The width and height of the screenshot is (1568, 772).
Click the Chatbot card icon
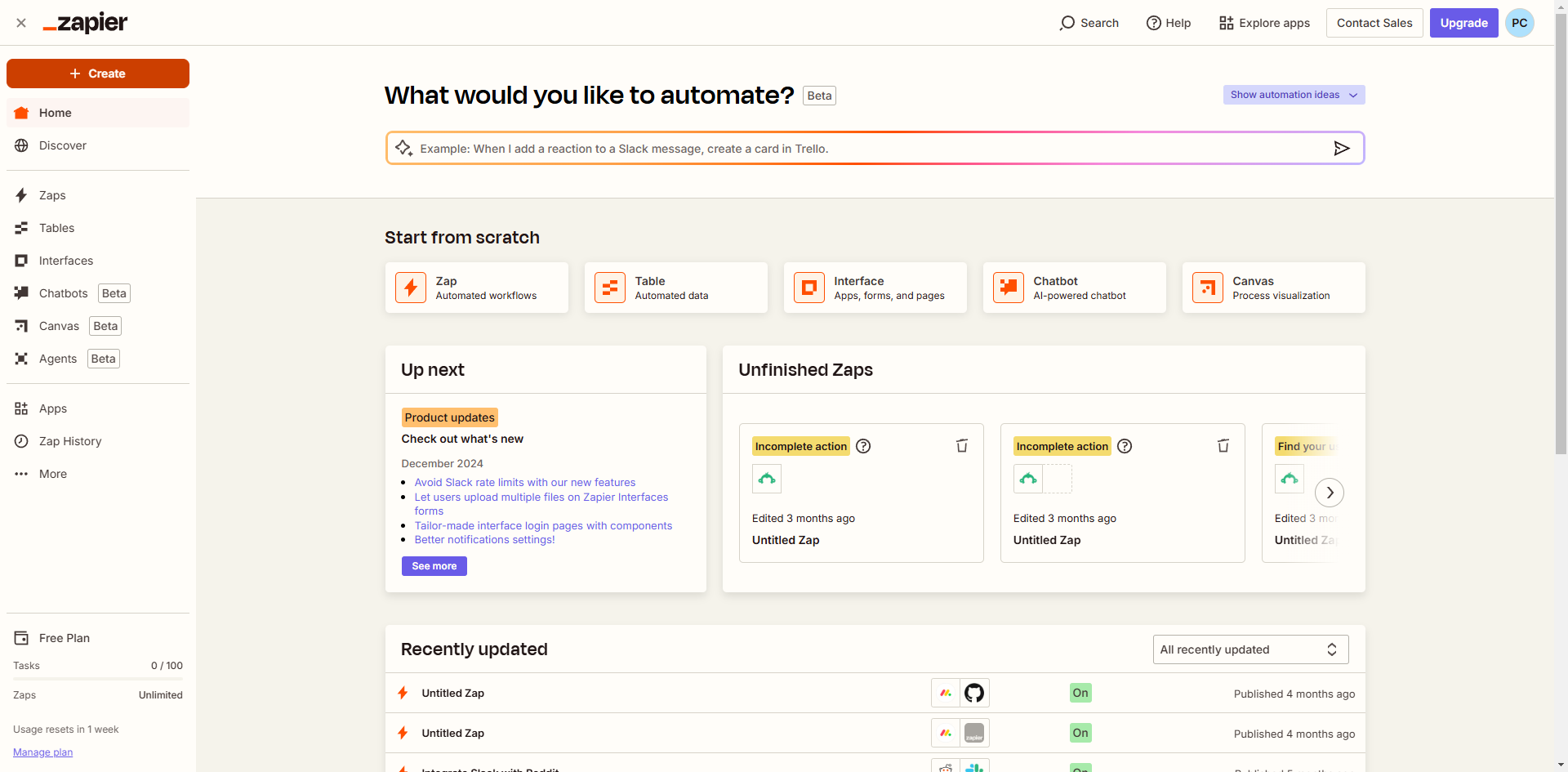pyautogui.click(x=1009, y=288)
